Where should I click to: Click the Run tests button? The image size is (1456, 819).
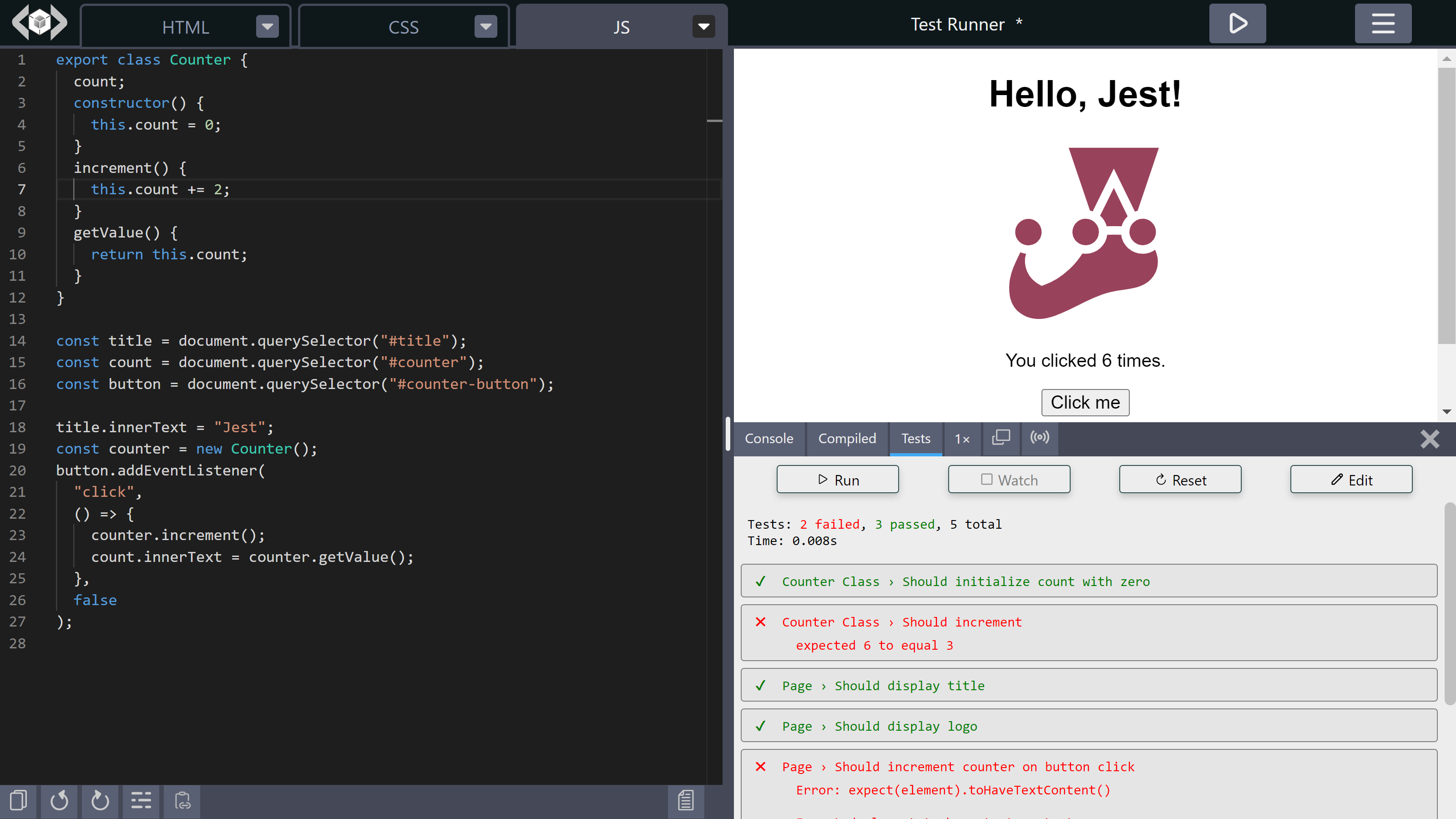point(837,479)
